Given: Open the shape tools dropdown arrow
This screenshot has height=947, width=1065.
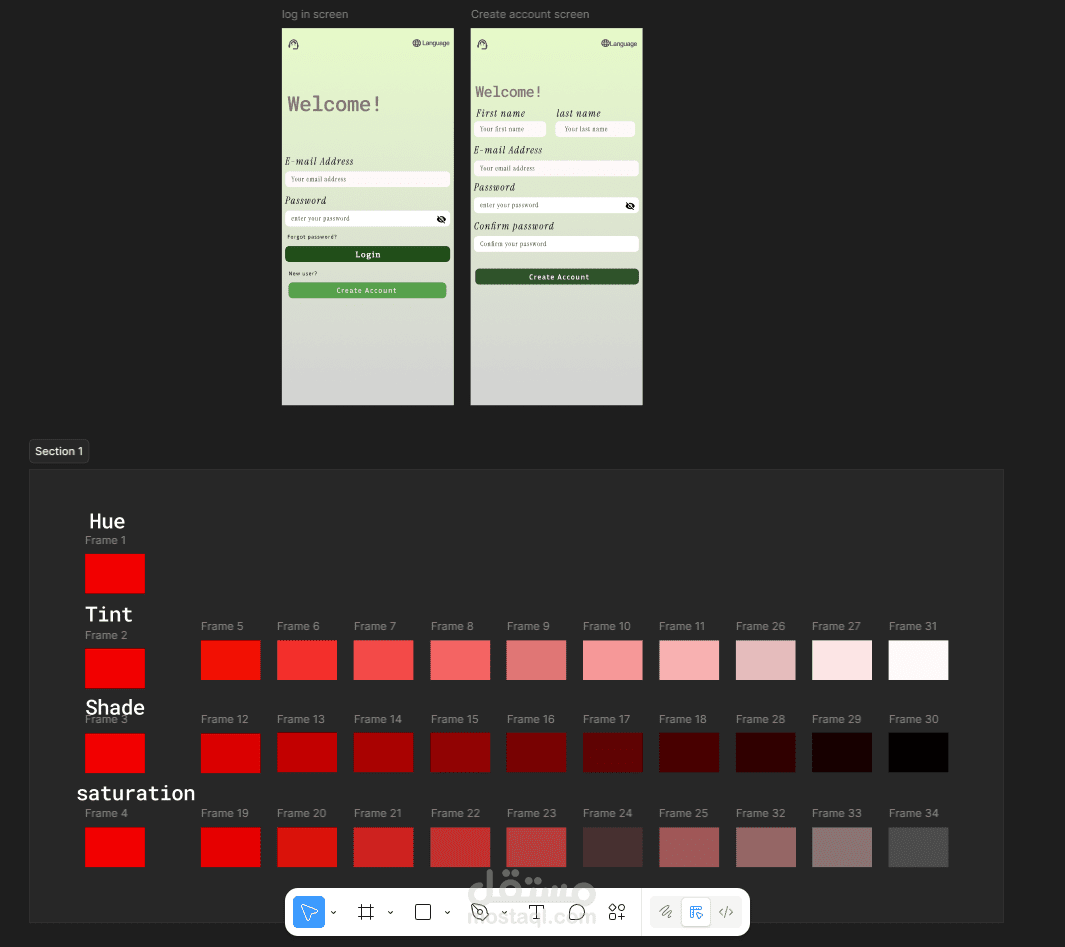Looking at the screenshot, I should click(448, 912).
